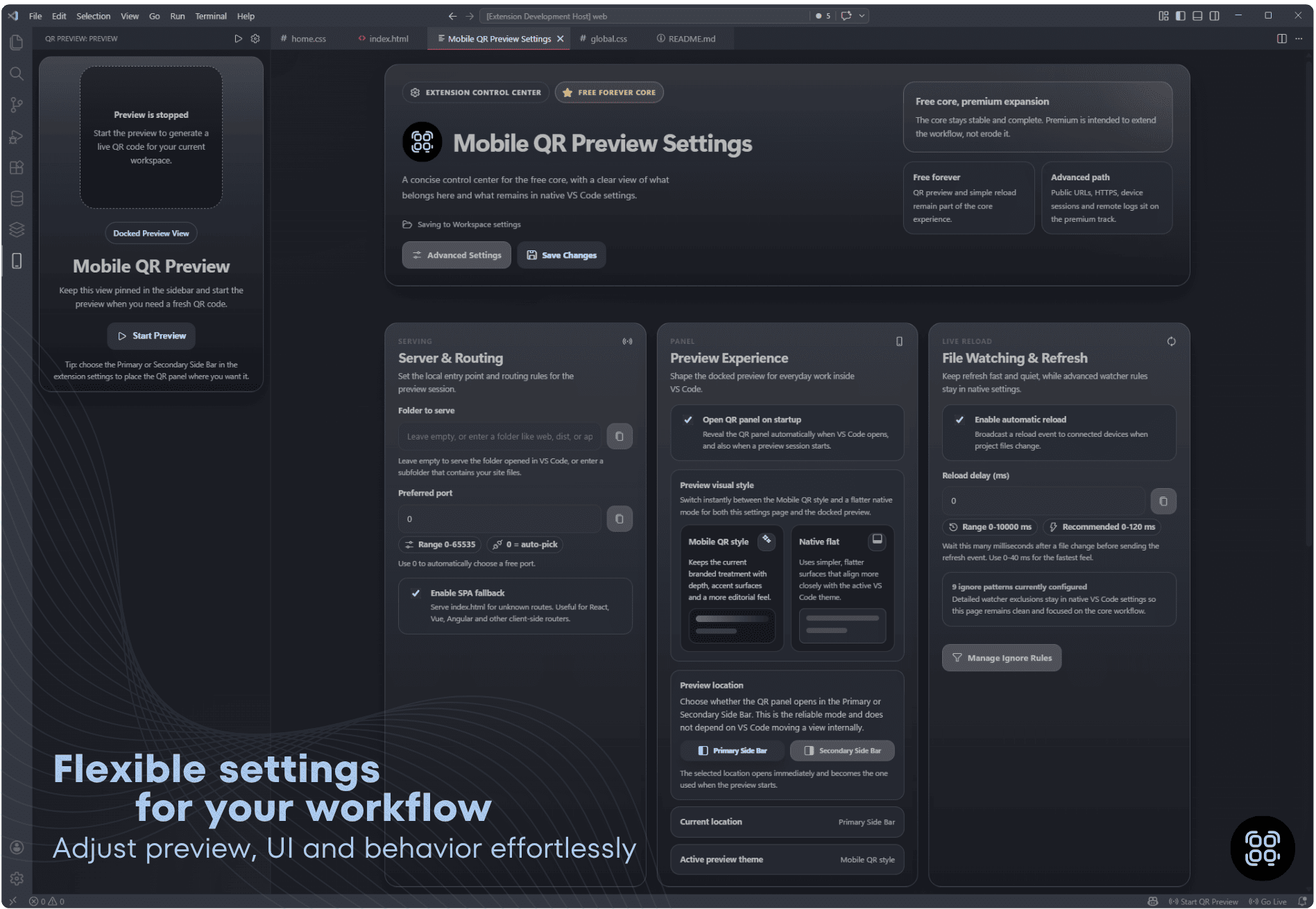Open the Explorer icon in the activity bar
The width and height of the screenshot is (1316, 909).
[x=15, y=42]
